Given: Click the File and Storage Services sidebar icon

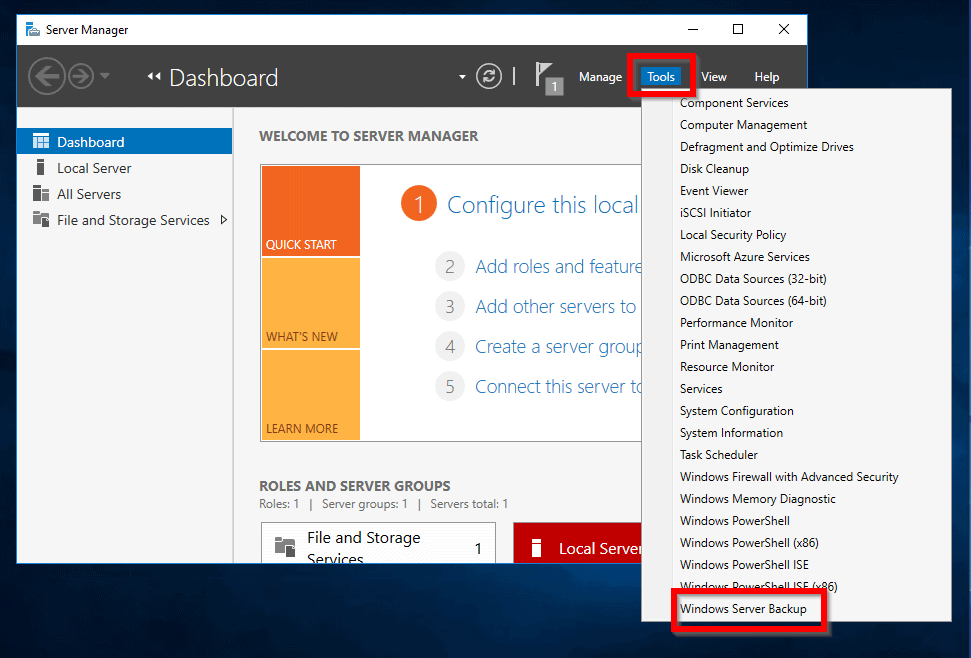Looking at the screenshot, I should [x=41, y=220].
